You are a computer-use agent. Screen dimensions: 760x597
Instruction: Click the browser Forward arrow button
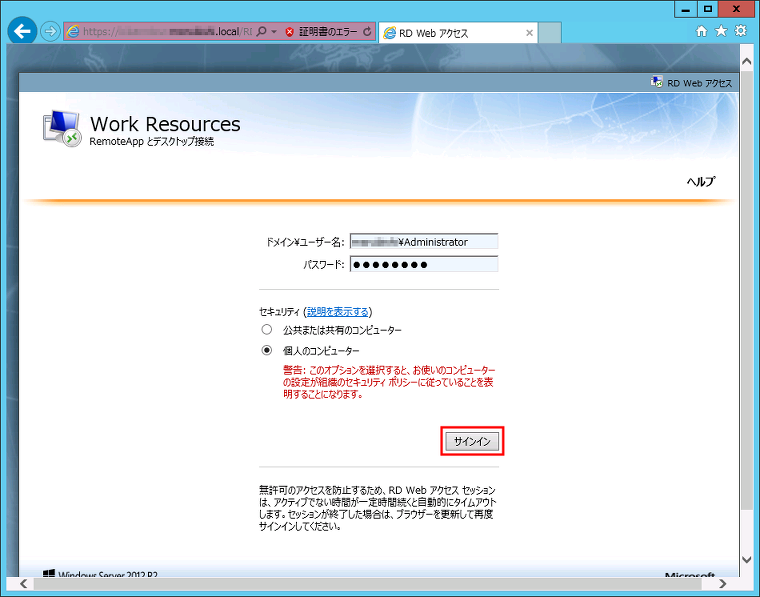click(x=49, y=32)
